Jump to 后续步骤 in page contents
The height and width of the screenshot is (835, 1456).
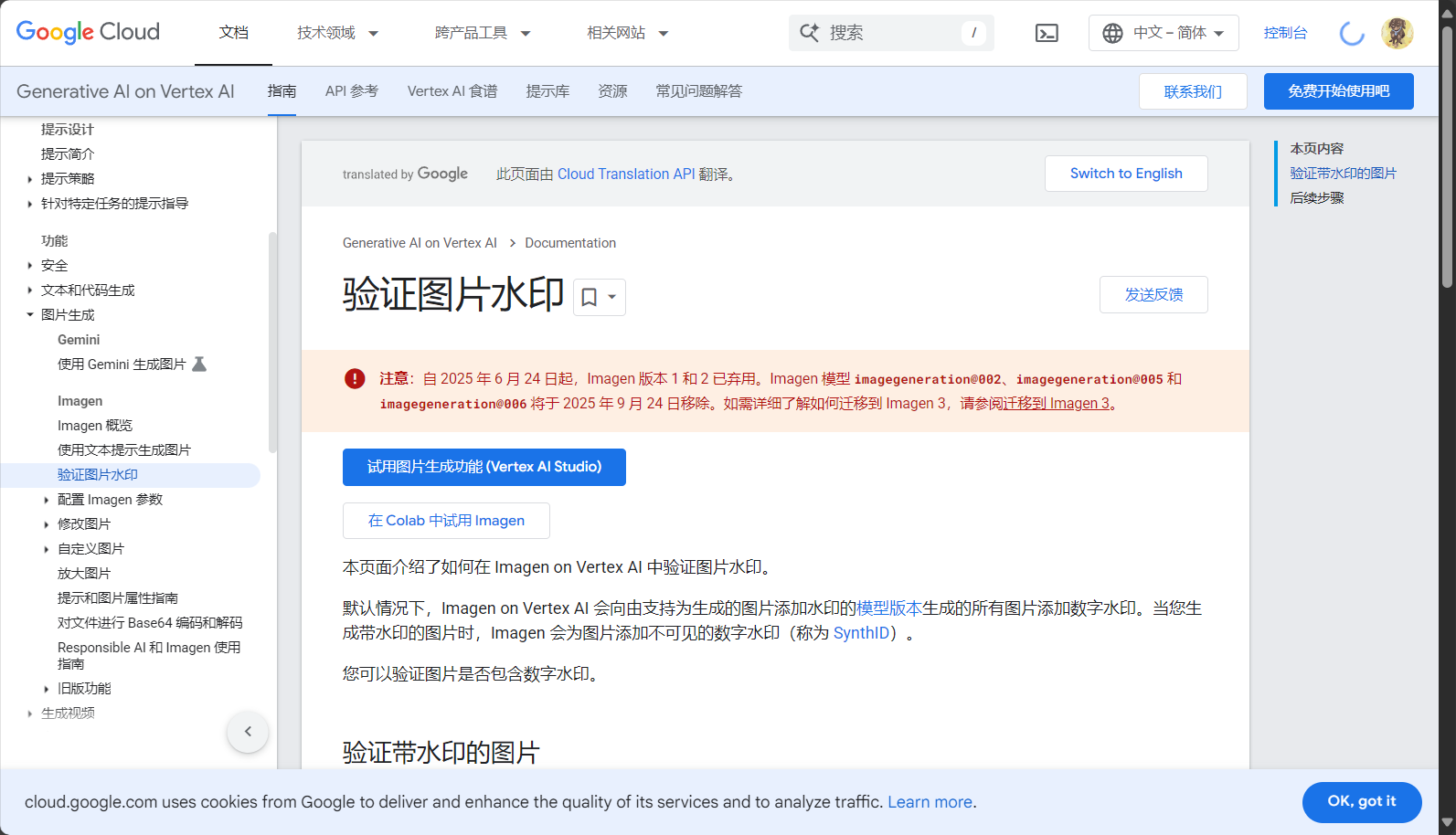click(x=1317, y=198)
